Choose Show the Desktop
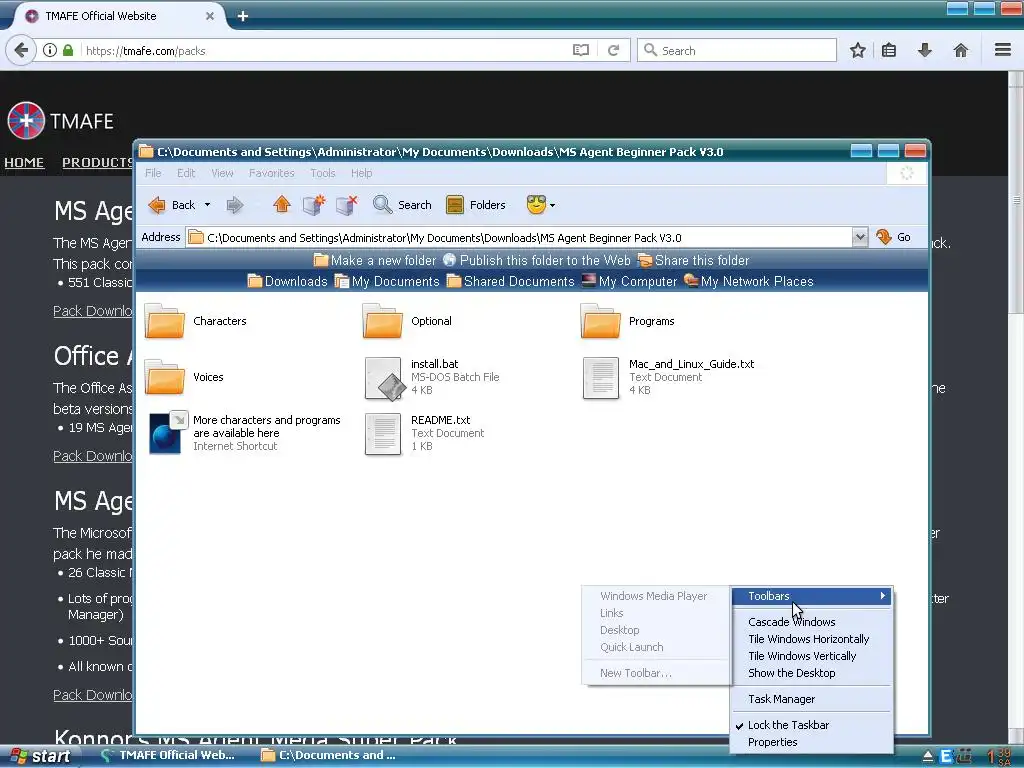Image resolution: width=1024 pixels, height=768 pixels. pos(811,673)
